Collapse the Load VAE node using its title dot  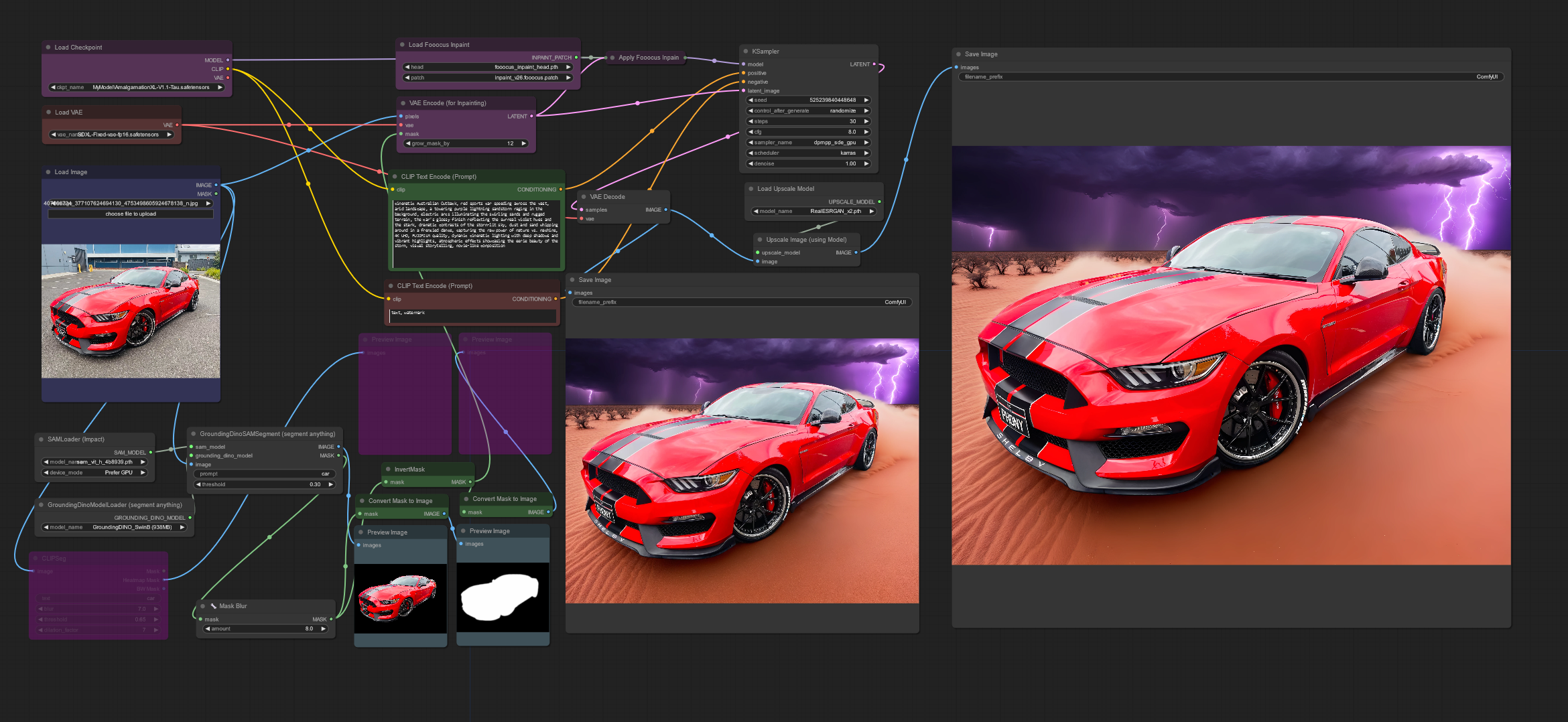[48, 113]
